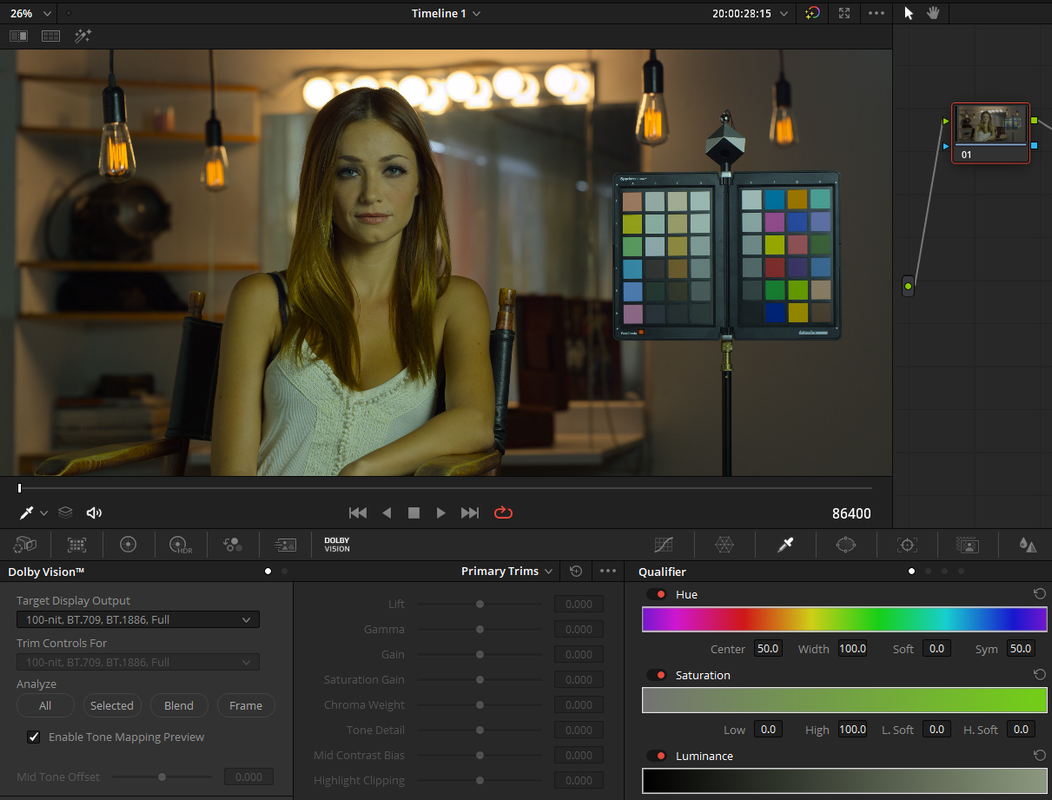Image resolution: width=1052 pixels, height=800 pixels.
Task: Open timecode display options dropdown
Action: pyautogui.click(x=784, y=13)
